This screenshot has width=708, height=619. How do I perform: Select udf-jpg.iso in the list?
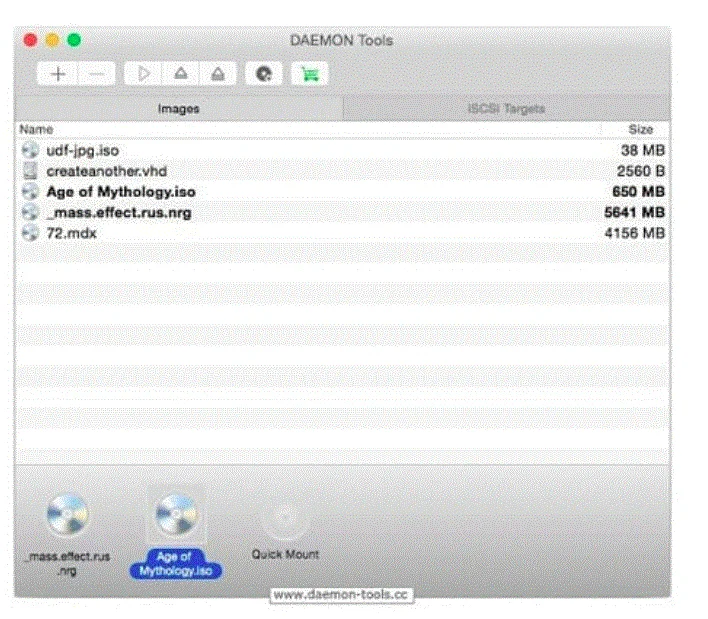click(x=342, y=150)
